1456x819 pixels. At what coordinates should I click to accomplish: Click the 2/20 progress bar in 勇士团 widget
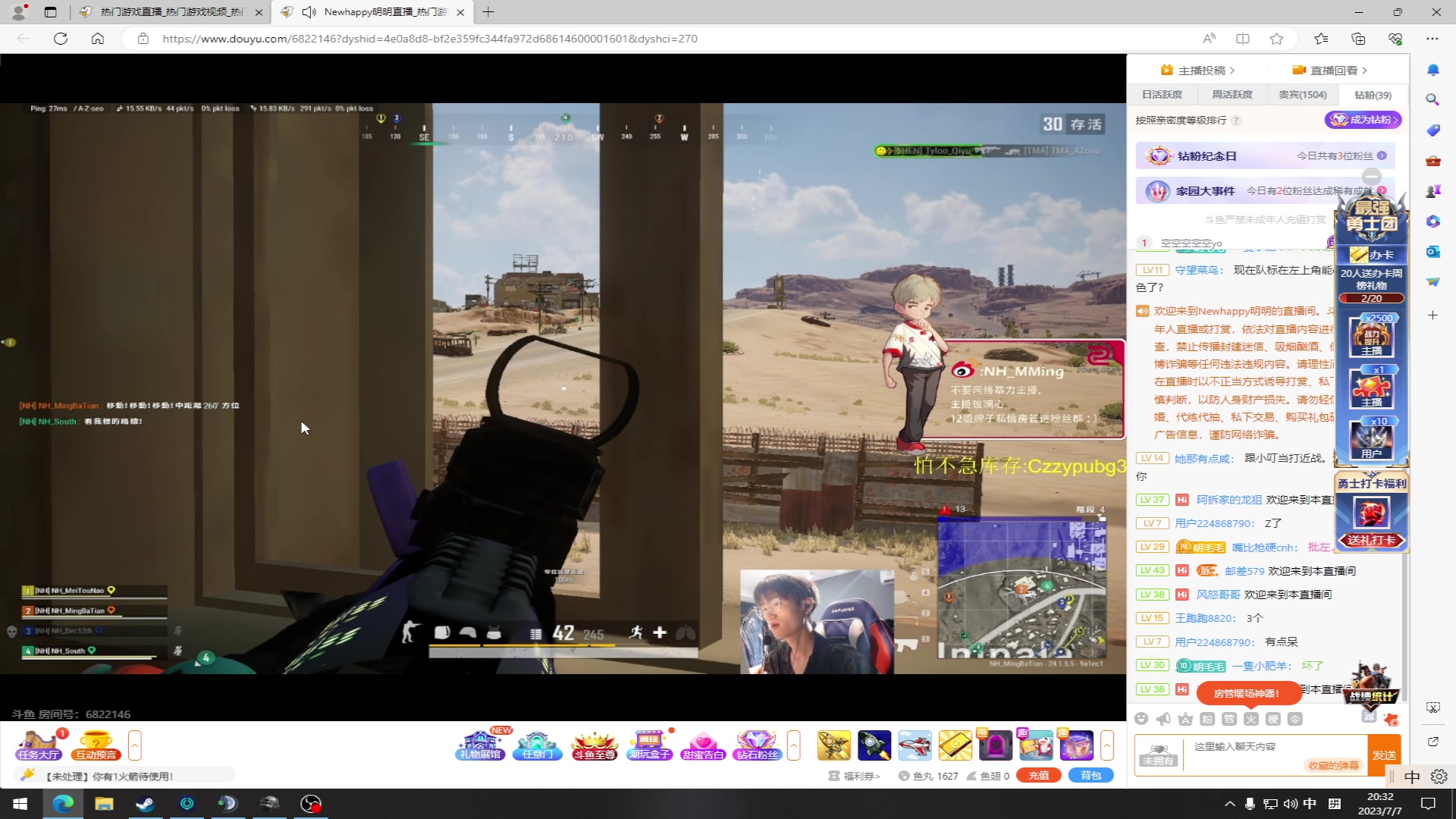pyautogui.click(x=1371, y=299)
